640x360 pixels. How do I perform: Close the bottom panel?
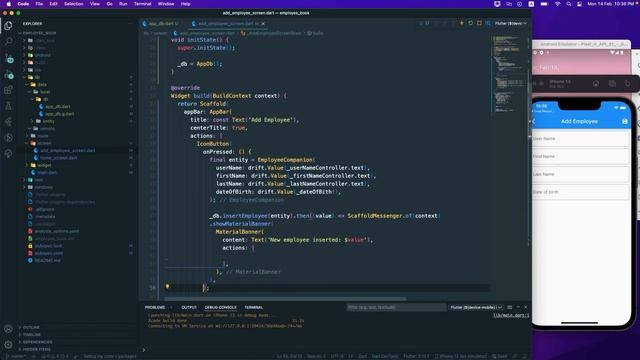coord(526,307)
